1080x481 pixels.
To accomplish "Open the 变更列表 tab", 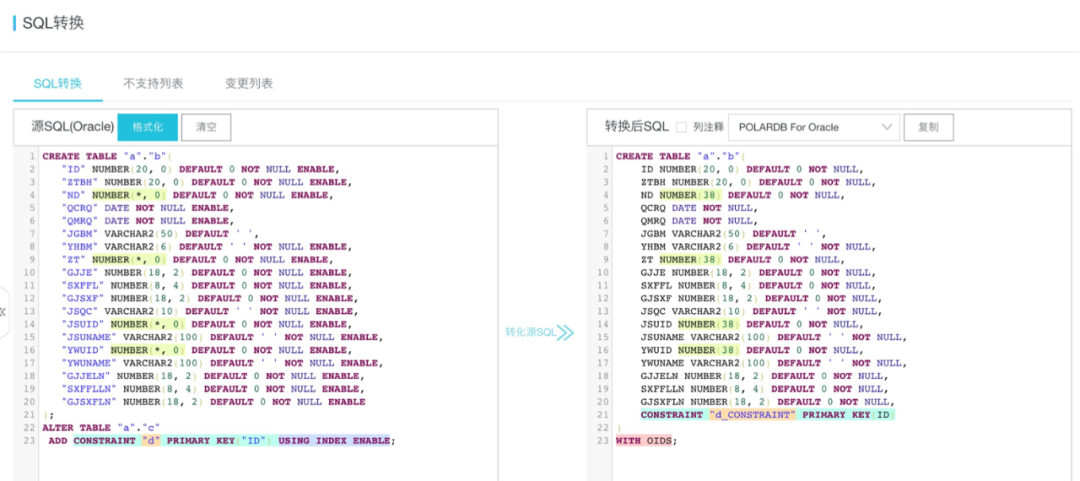I will click(x=248, y=84).
